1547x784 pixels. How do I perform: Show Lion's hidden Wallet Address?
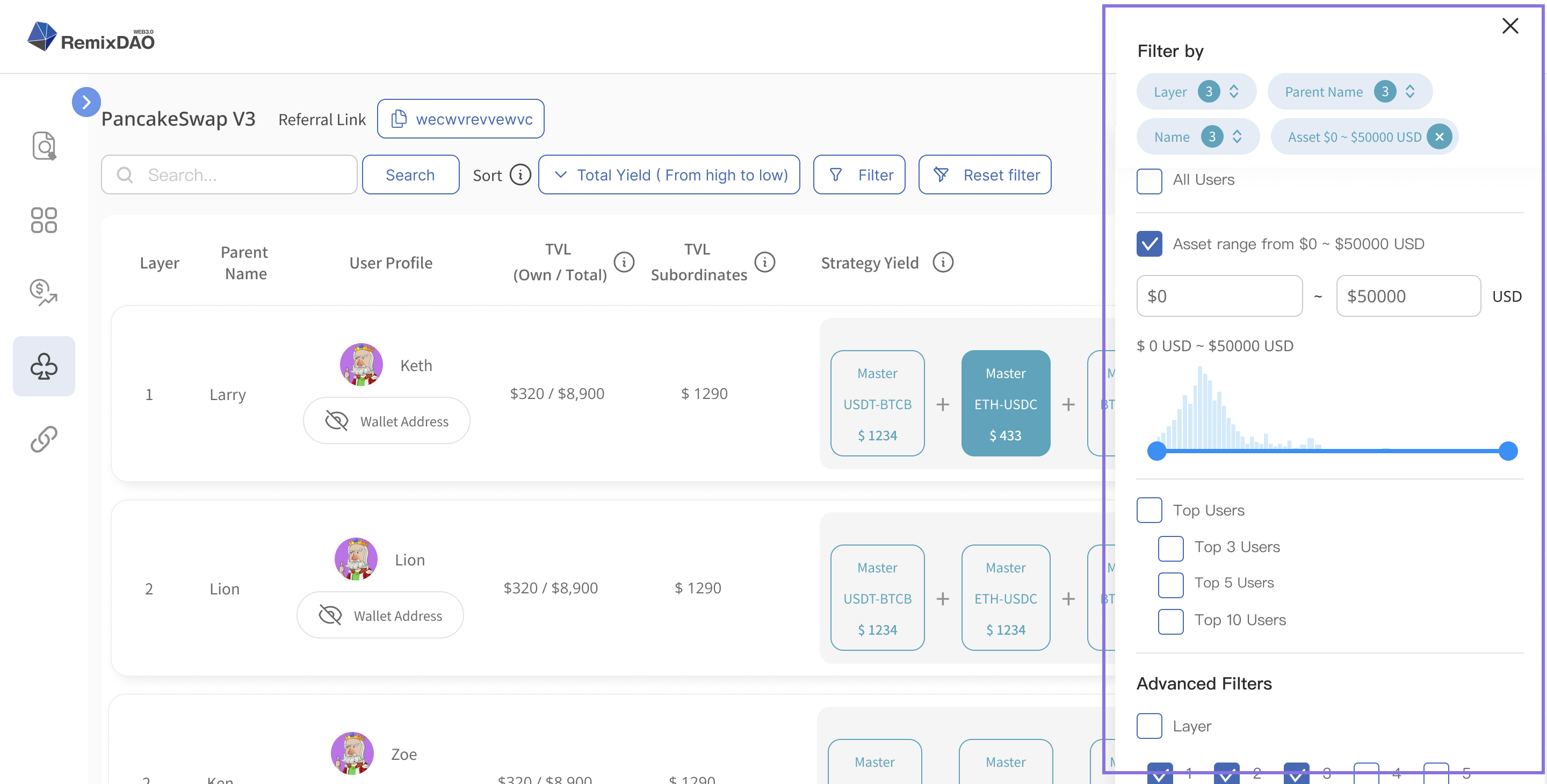coord(380,615)
